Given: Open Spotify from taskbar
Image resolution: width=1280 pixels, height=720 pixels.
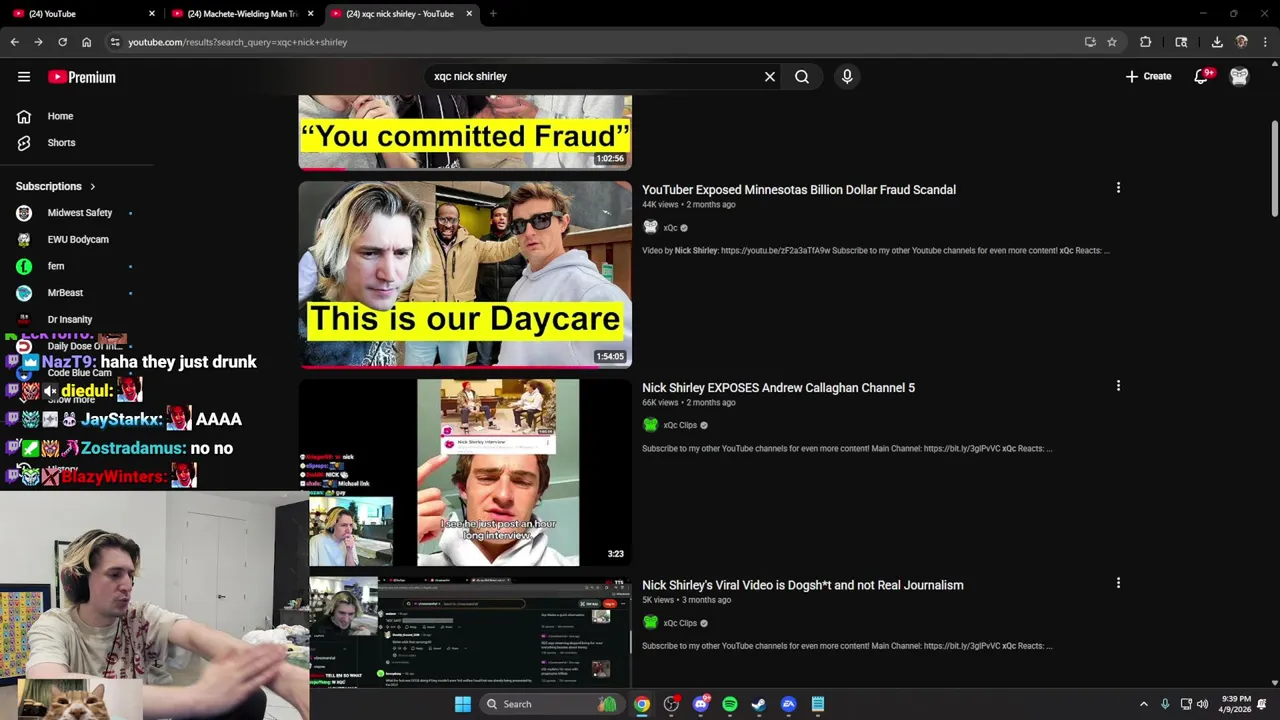Looking at the screenshot, I should tap(730, 704).
